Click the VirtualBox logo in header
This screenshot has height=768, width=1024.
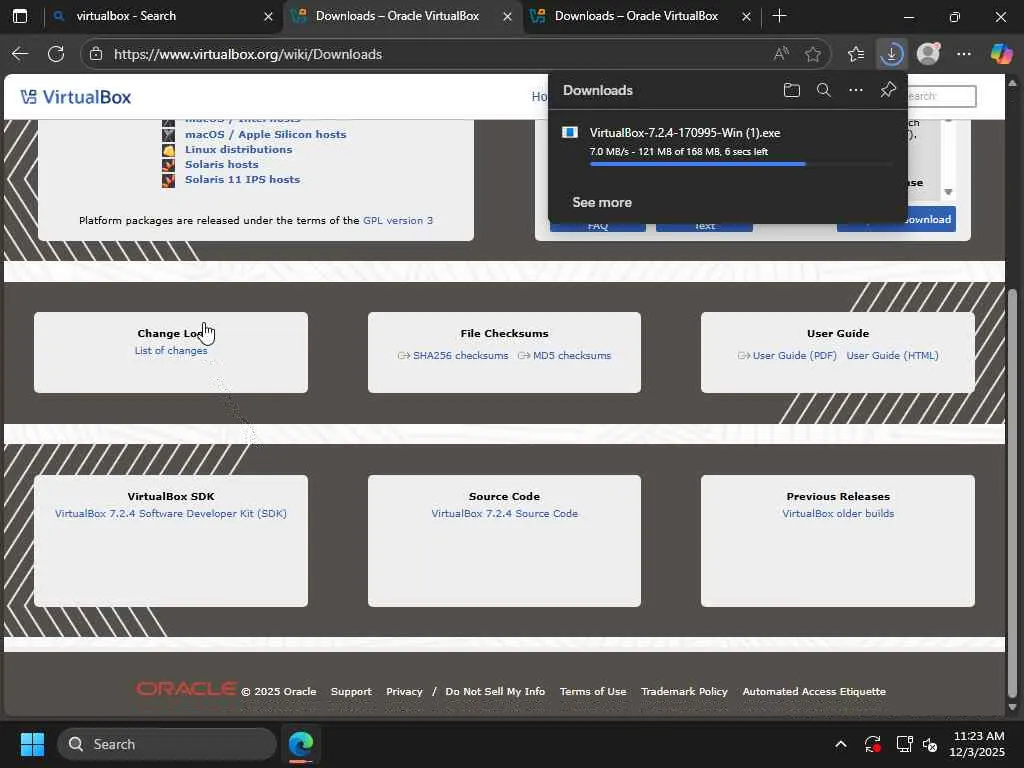click(76, 97)
